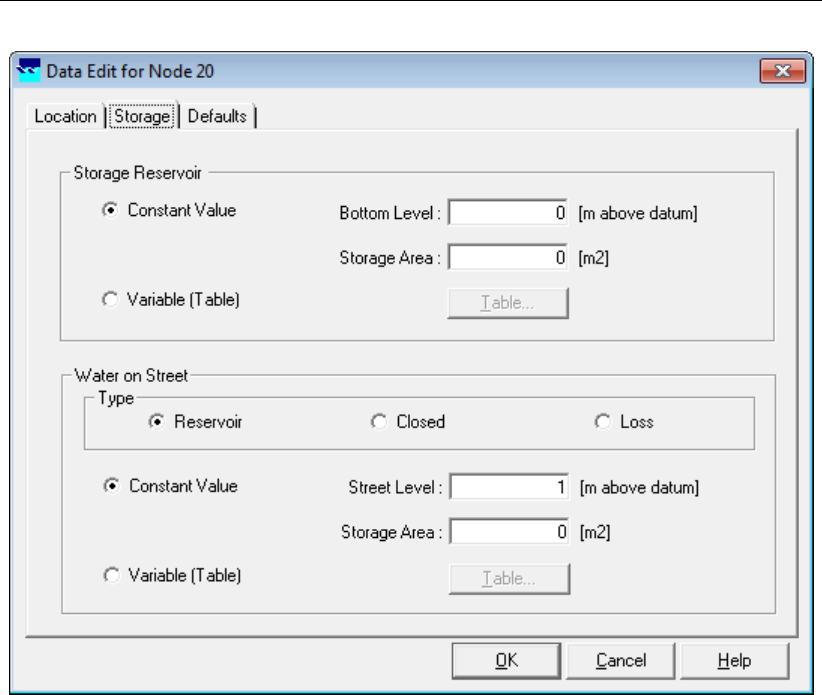Cancel the node data edits

pos(621,660)
